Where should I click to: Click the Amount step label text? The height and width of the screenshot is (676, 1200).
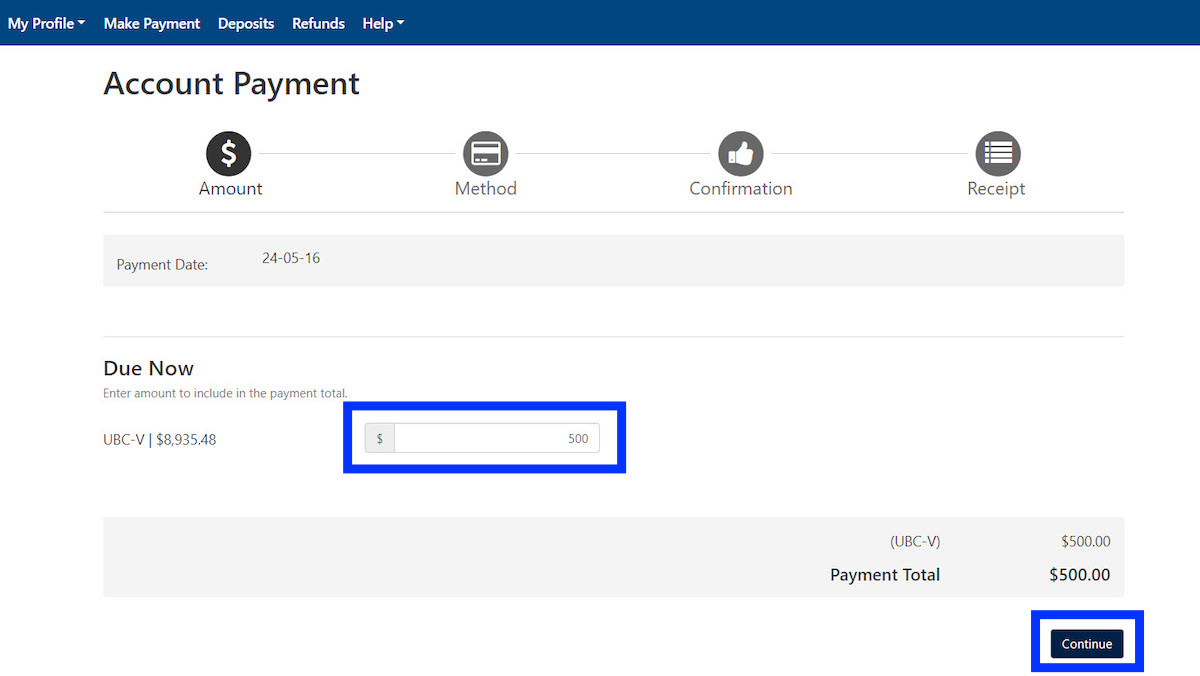(x=229, y=188)
